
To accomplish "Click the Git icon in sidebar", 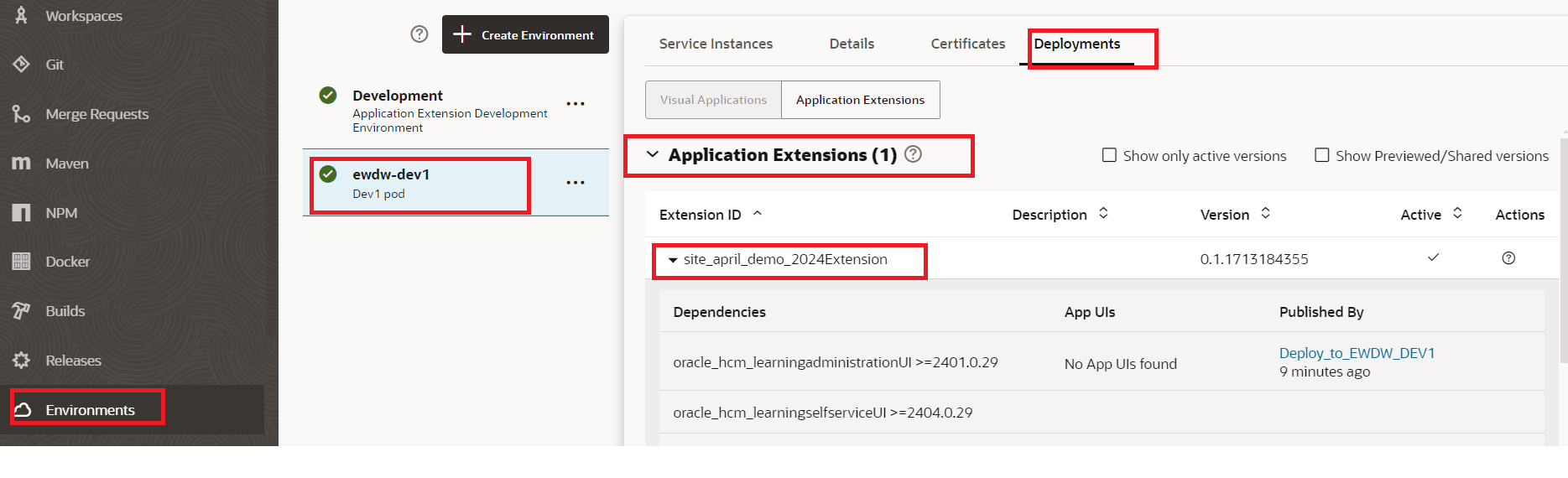I will click(x=21, y=65).
